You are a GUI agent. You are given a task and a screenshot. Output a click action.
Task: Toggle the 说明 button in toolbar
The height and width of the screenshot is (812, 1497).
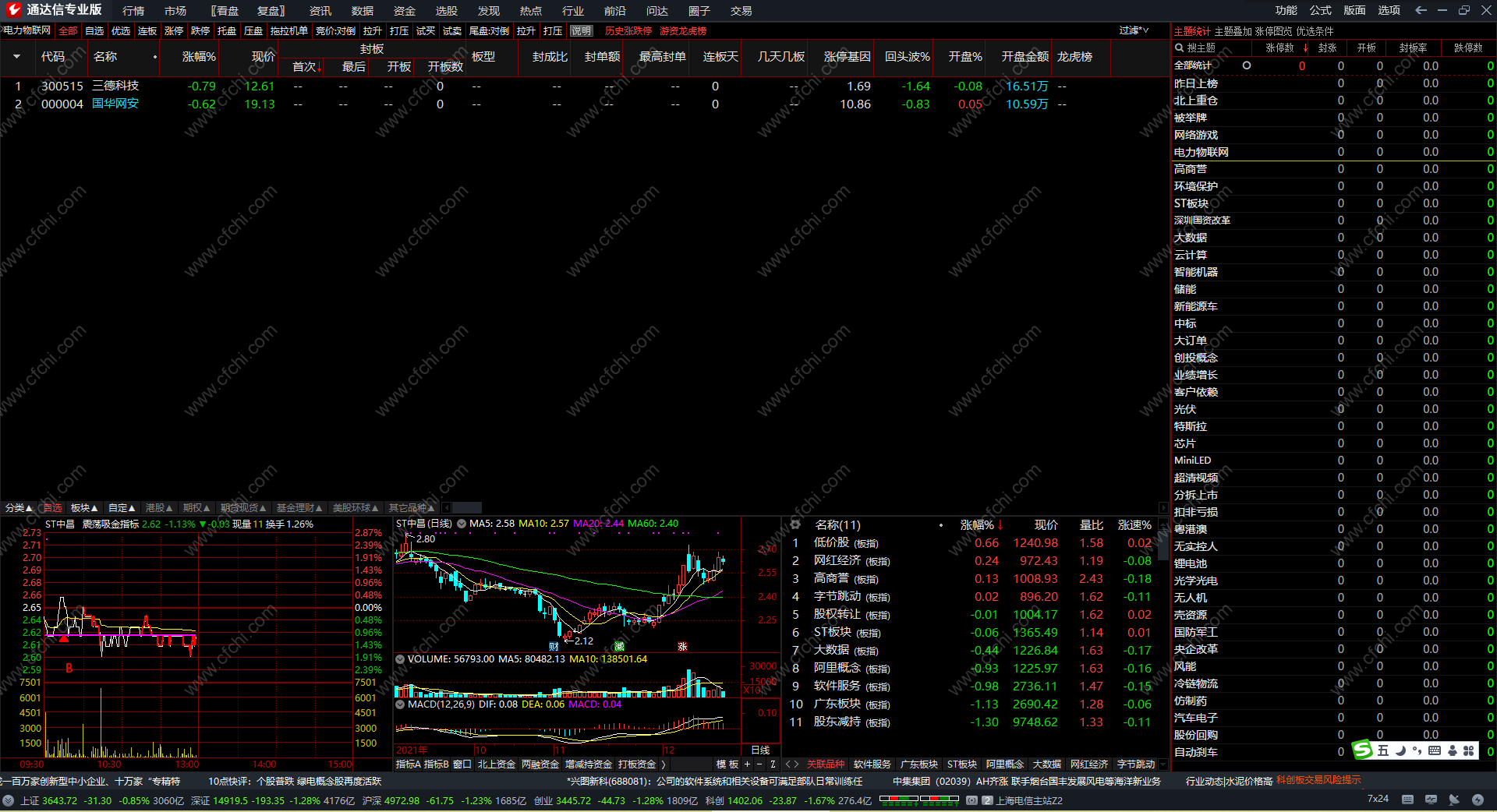tap(581, 31)
